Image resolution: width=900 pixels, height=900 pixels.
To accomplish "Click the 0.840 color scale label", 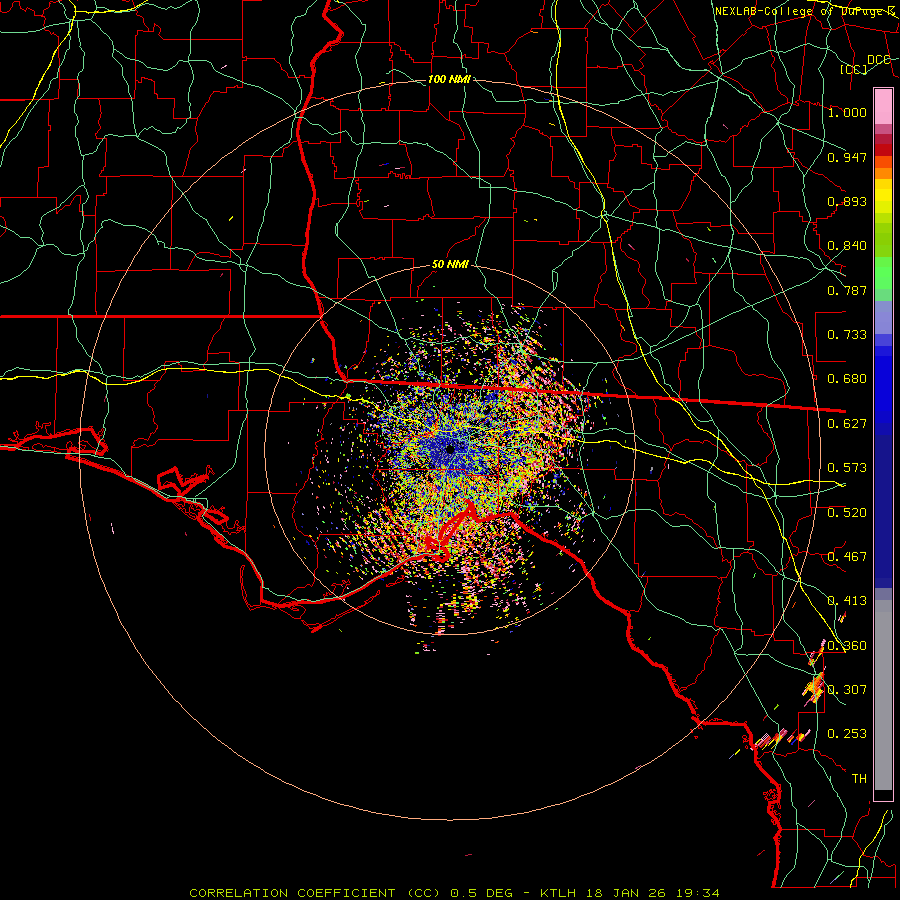I will tap(847, 246).
